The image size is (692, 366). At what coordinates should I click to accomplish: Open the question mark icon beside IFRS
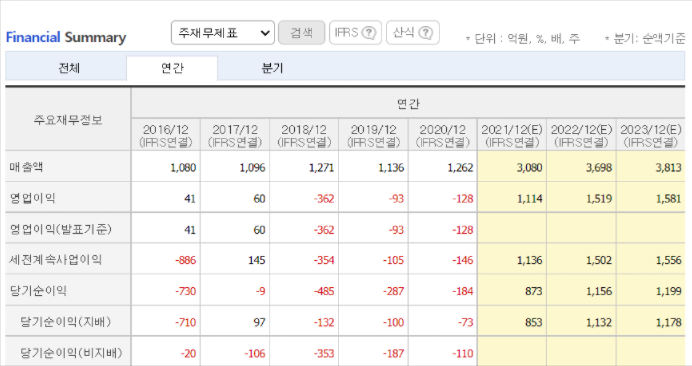coord(369,33)
